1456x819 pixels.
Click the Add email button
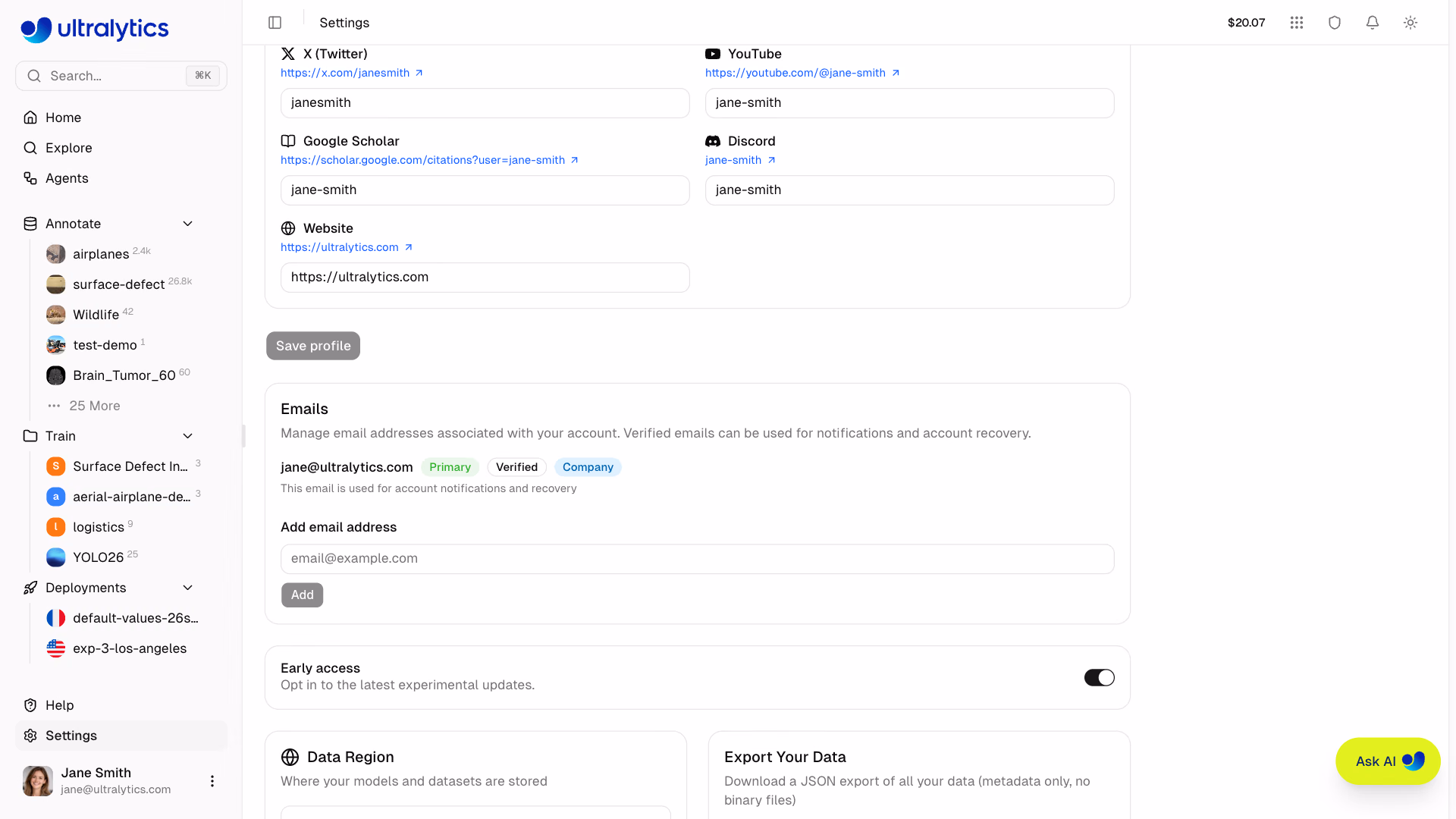302,595
